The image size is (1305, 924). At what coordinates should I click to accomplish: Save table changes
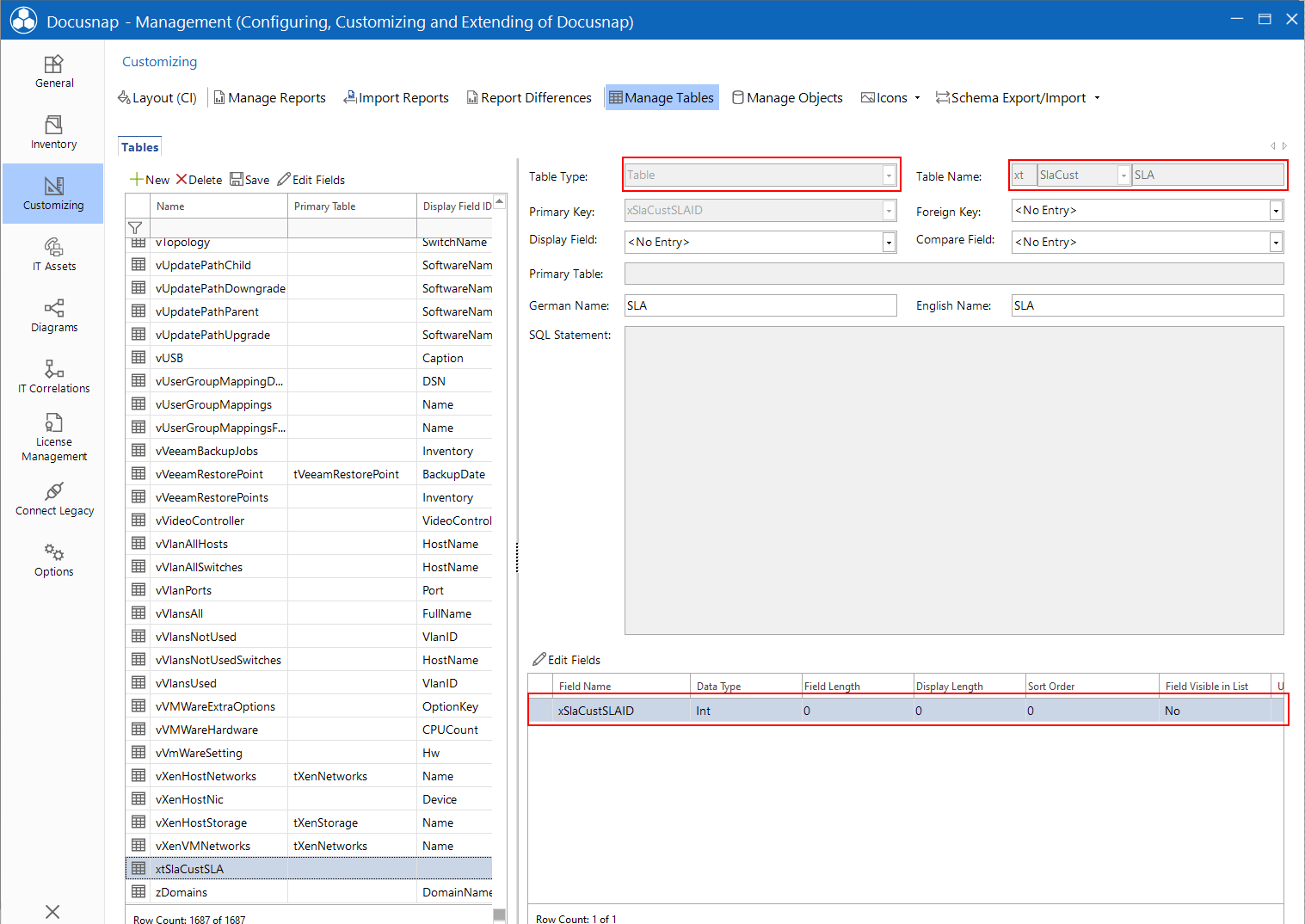(249, 180)
